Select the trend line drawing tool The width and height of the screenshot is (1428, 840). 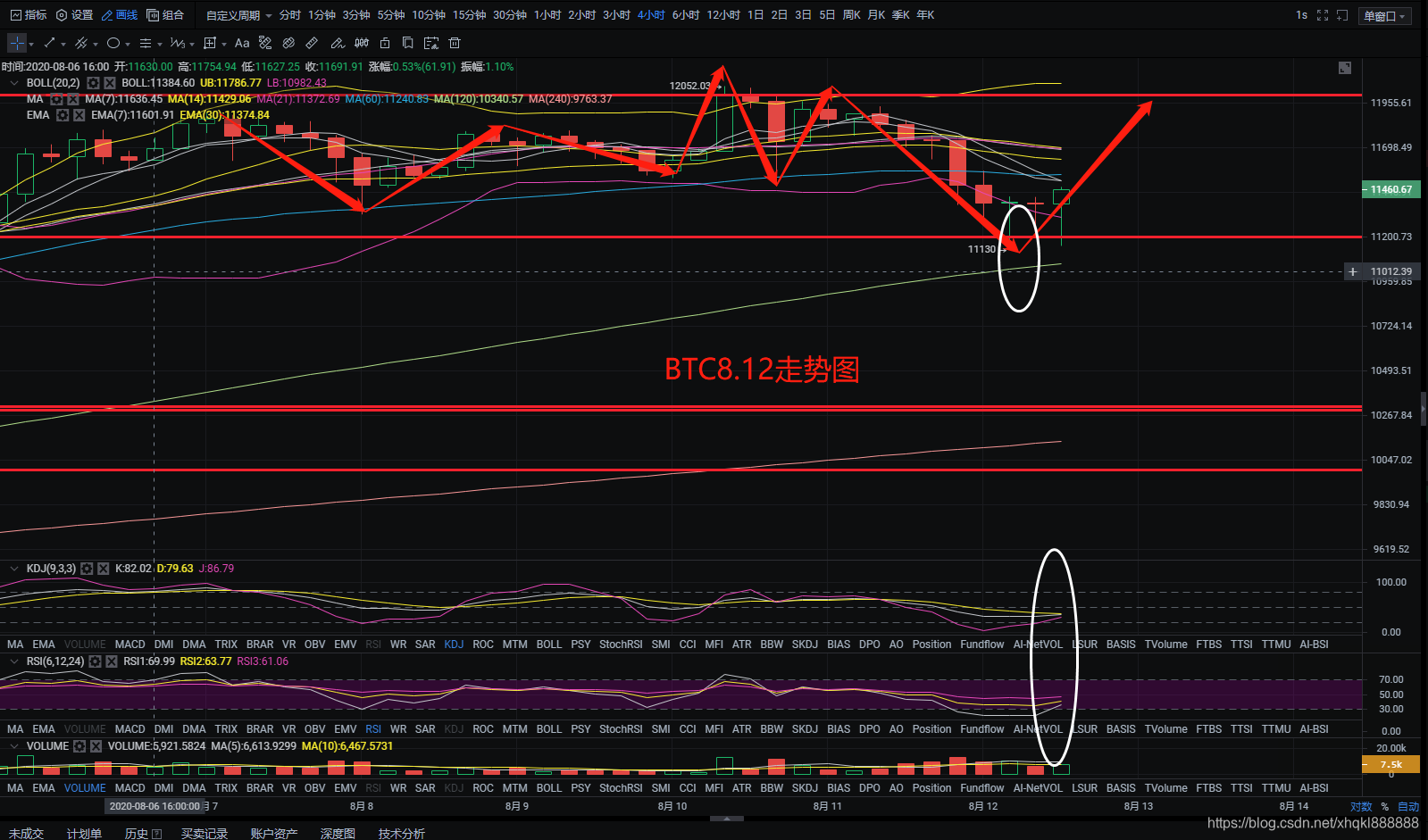[x=50, y=43]
